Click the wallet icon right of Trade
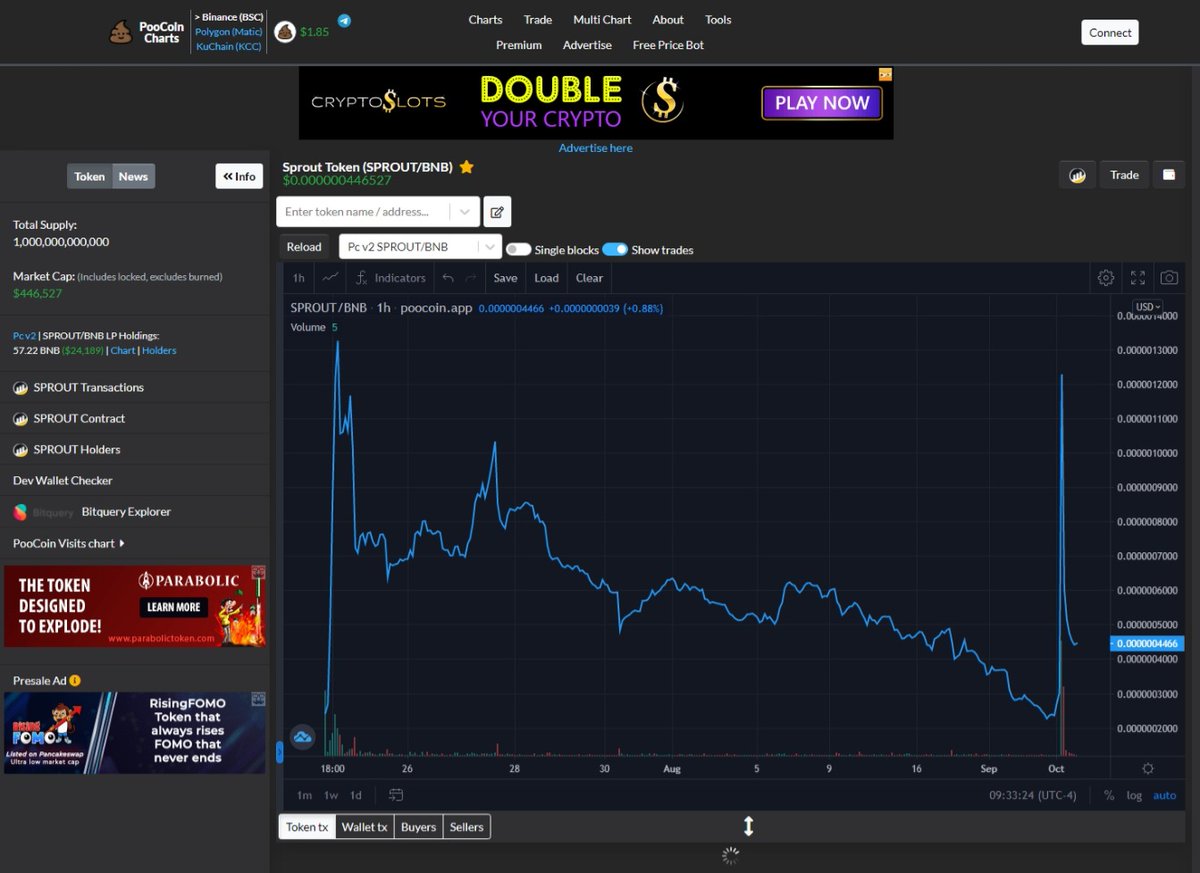 (x=1168, y=175)
